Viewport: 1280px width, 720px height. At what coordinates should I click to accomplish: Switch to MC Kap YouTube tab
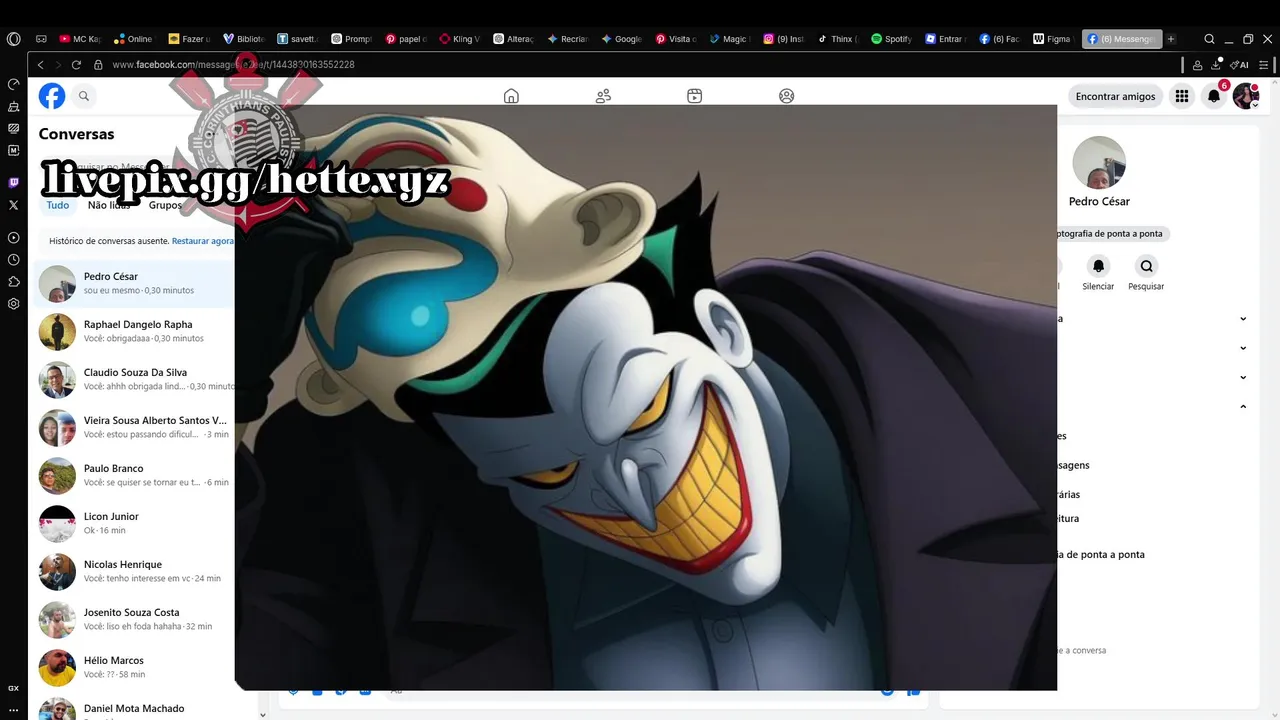[x=80, y=39]
